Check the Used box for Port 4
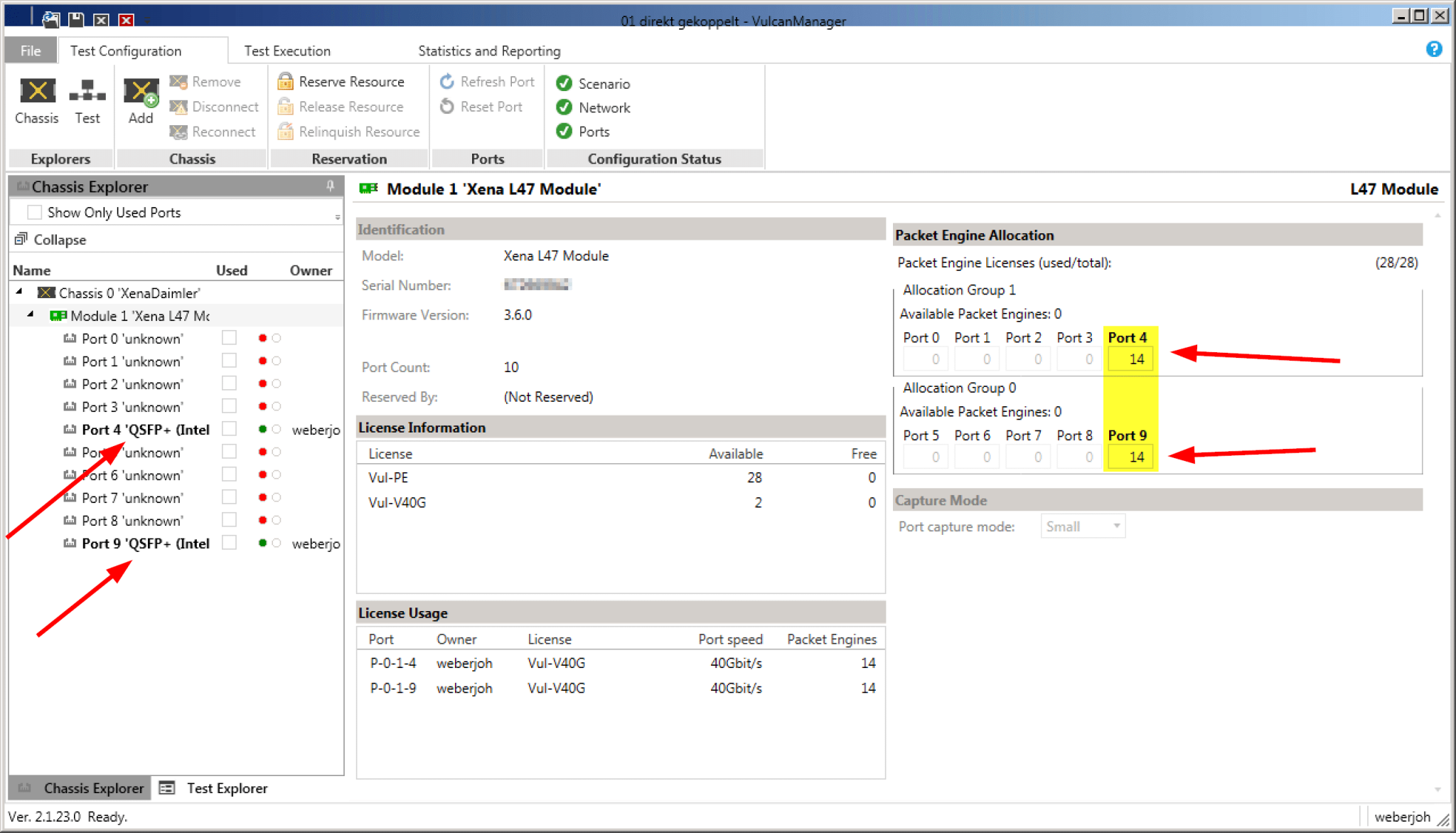Screen dimensions: 1456x833 pos(229,429)
